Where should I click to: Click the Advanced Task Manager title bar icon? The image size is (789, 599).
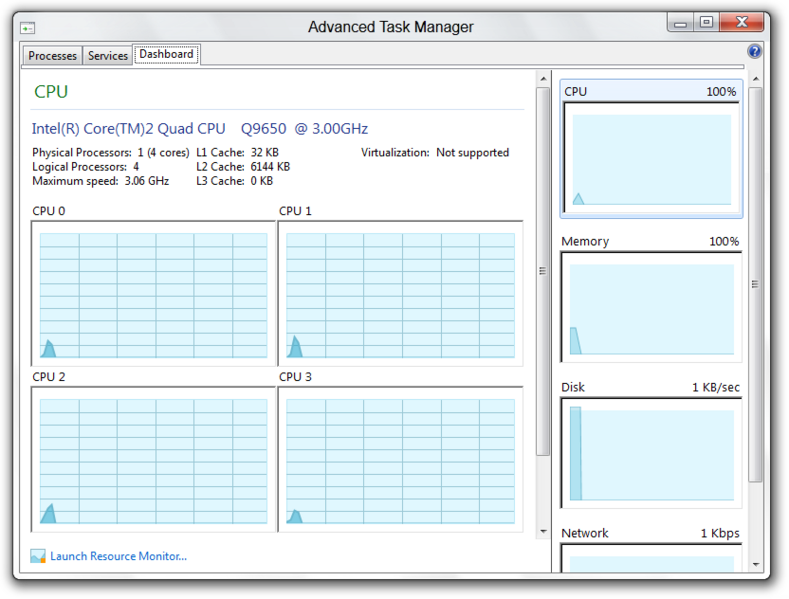(x=28, y=27)
